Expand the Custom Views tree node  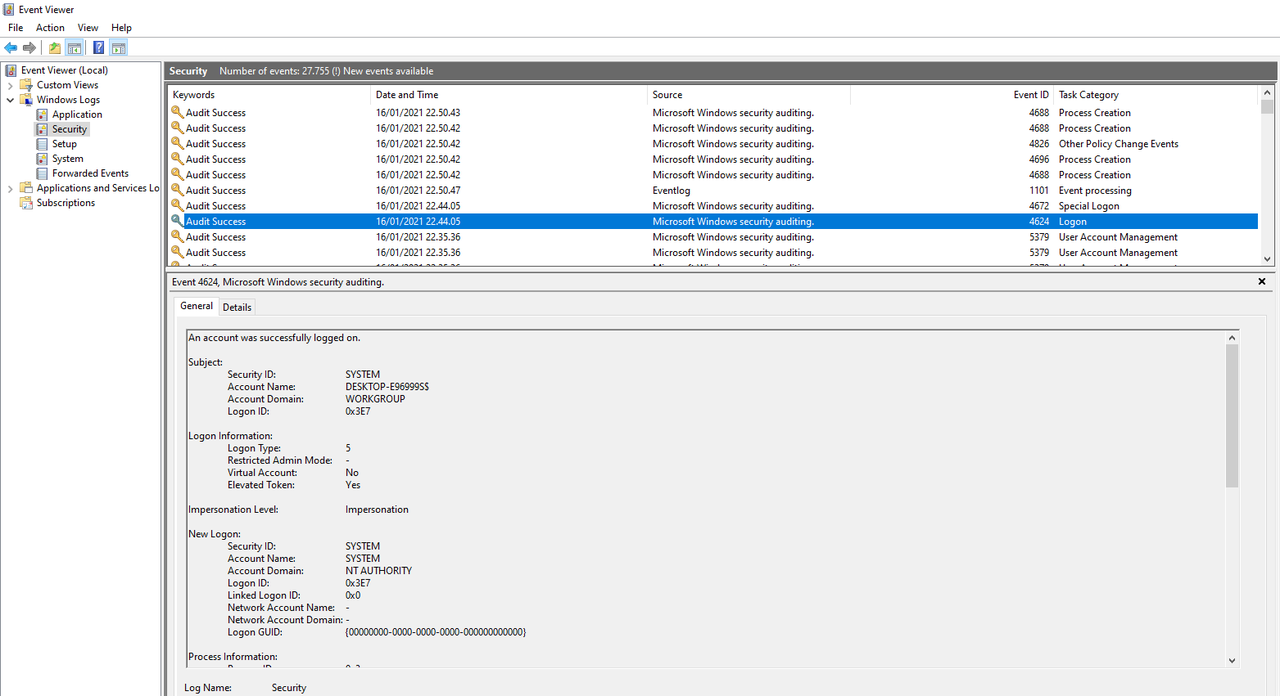pyautogui.click(x=10, y=85)
